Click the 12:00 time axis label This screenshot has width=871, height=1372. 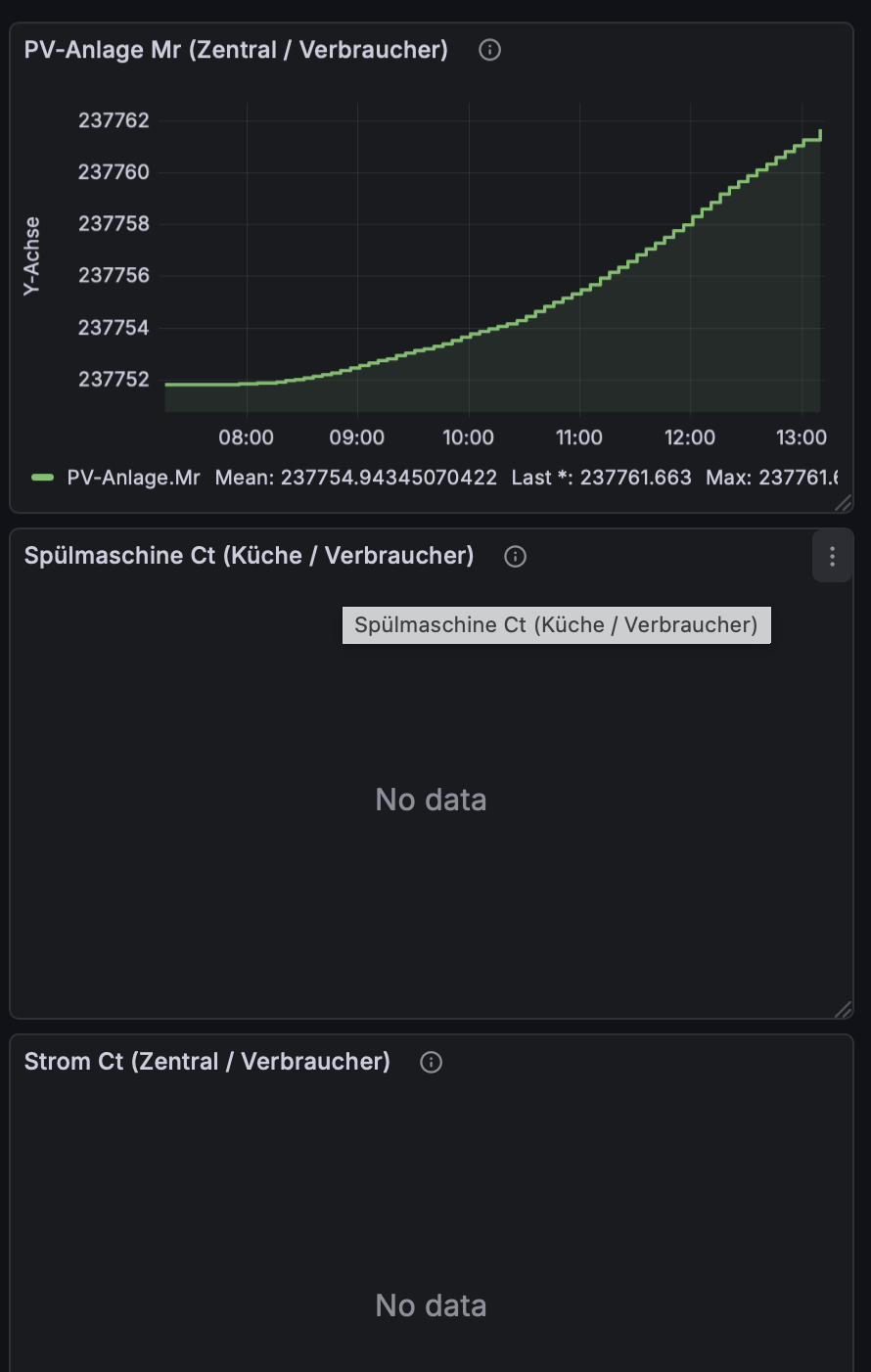click(690, 437)
